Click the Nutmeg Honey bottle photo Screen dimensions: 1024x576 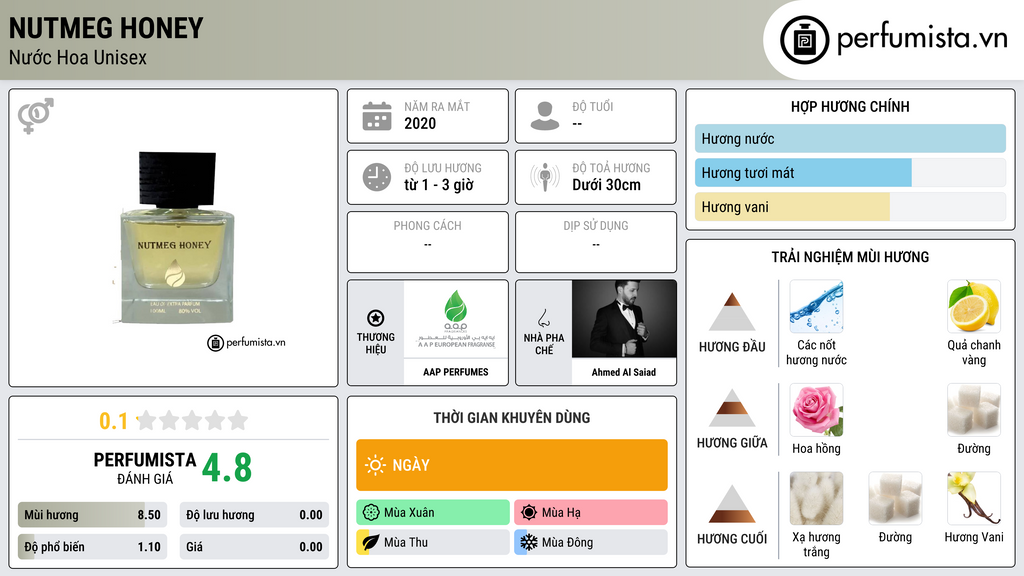click(x=177, y=238)
